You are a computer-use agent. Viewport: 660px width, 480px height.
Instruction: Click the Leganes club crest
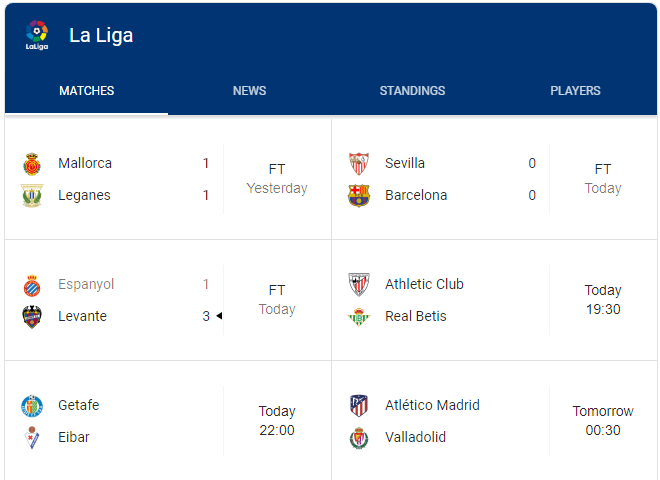coord(32,196)
